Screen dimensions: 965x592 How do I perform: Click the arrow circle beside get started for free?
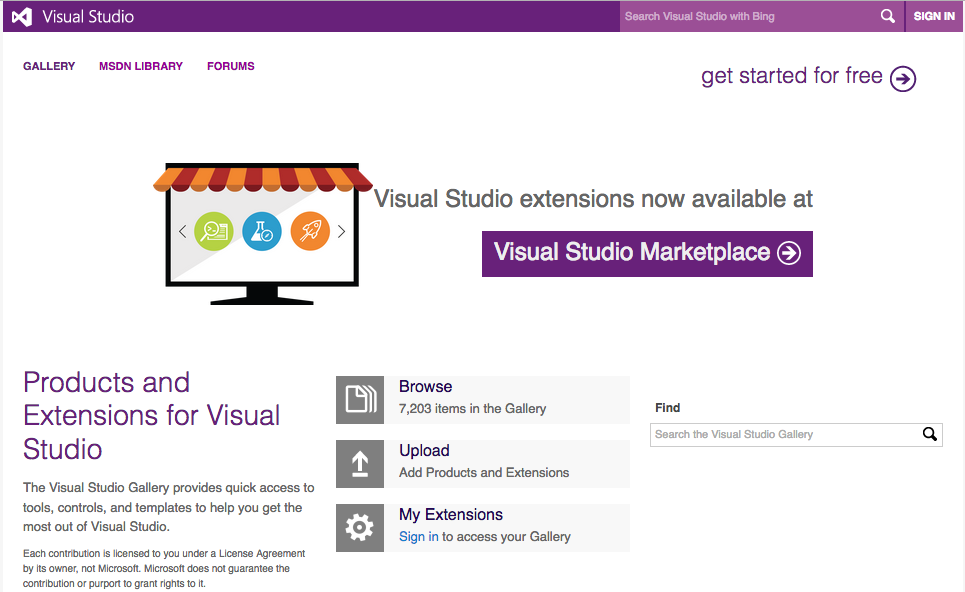point(903,79)
